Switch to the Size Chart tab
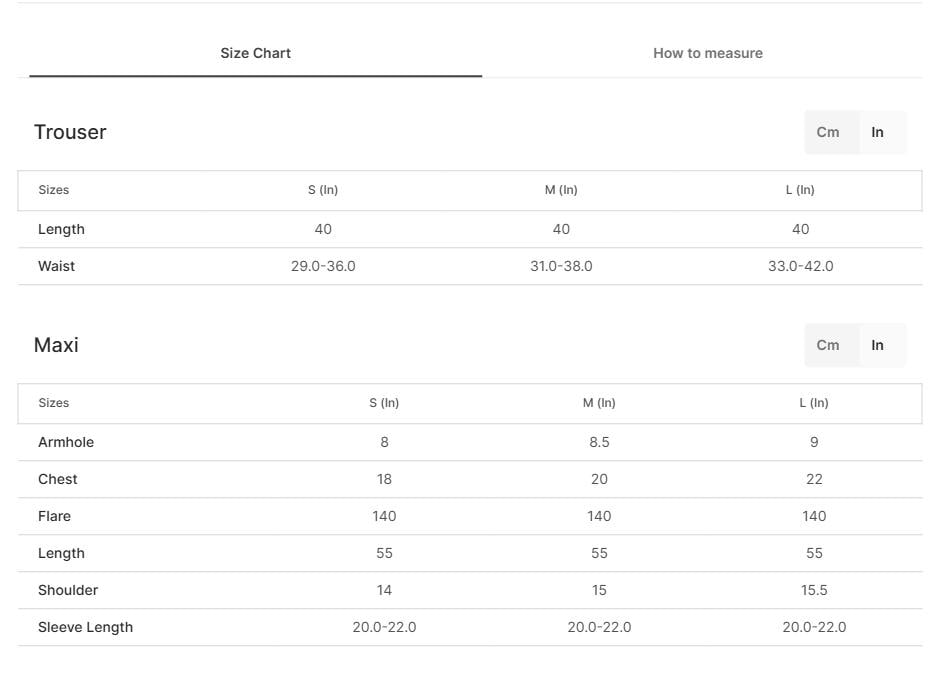This screenshot has width=932, height=676. coord(255,53)
